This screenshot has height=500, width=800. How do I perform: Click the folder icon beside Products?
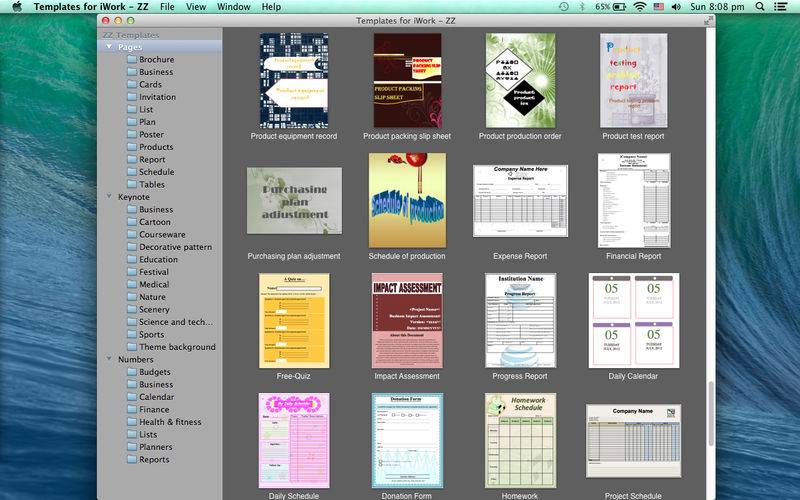coord(132,146)
